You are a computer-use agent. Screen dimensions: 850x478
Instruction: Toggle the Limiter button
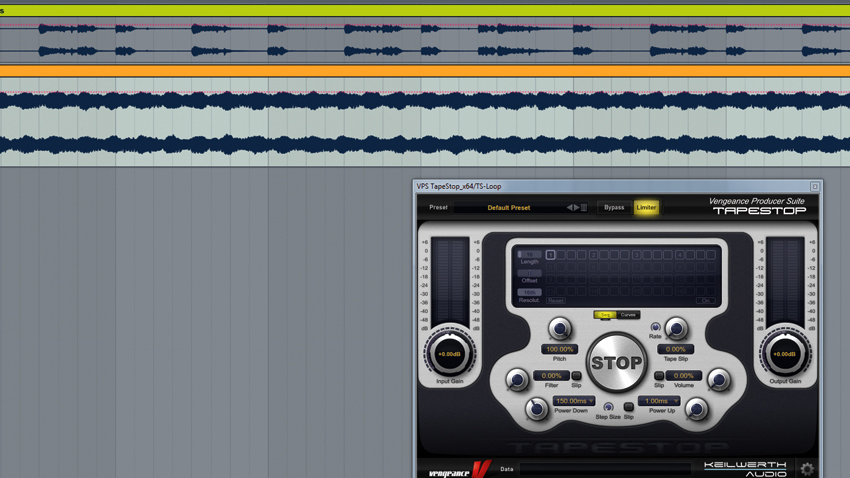pos(646,208)
